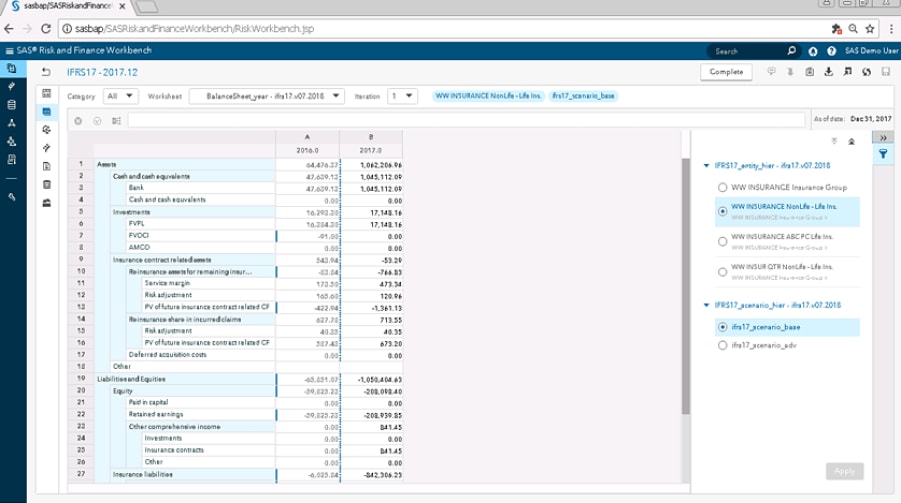Click the magnifier icon in the Search box
The image size is (901, 503).
[791, 51]
